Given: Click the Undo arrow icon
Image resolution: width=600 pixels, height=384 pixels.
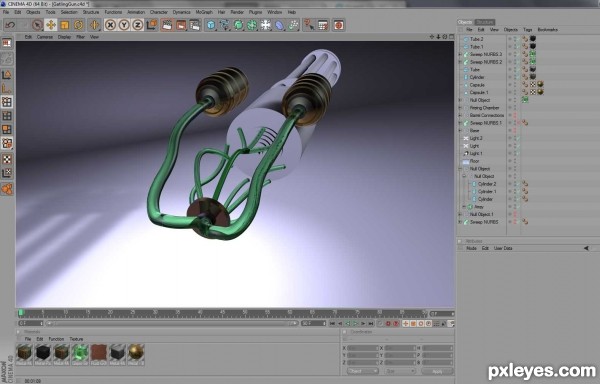Looking at the screenshot, I should coord(10,25).
